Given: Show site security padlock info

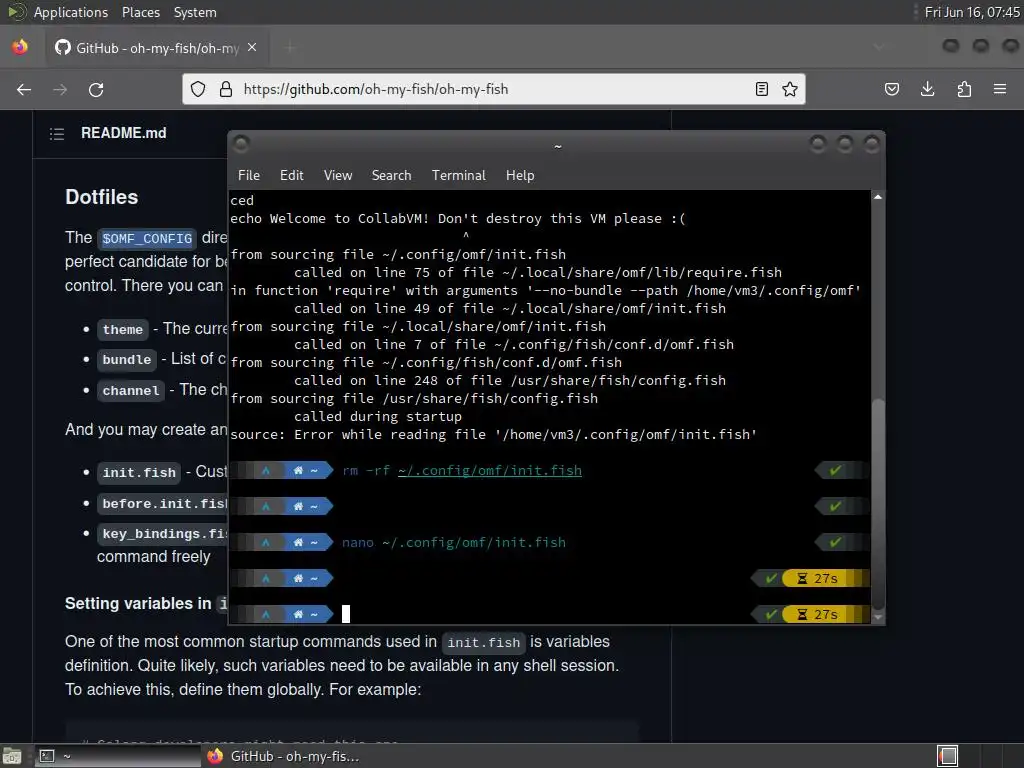Looking at the screenshot, I should click(x=226, y=89).
